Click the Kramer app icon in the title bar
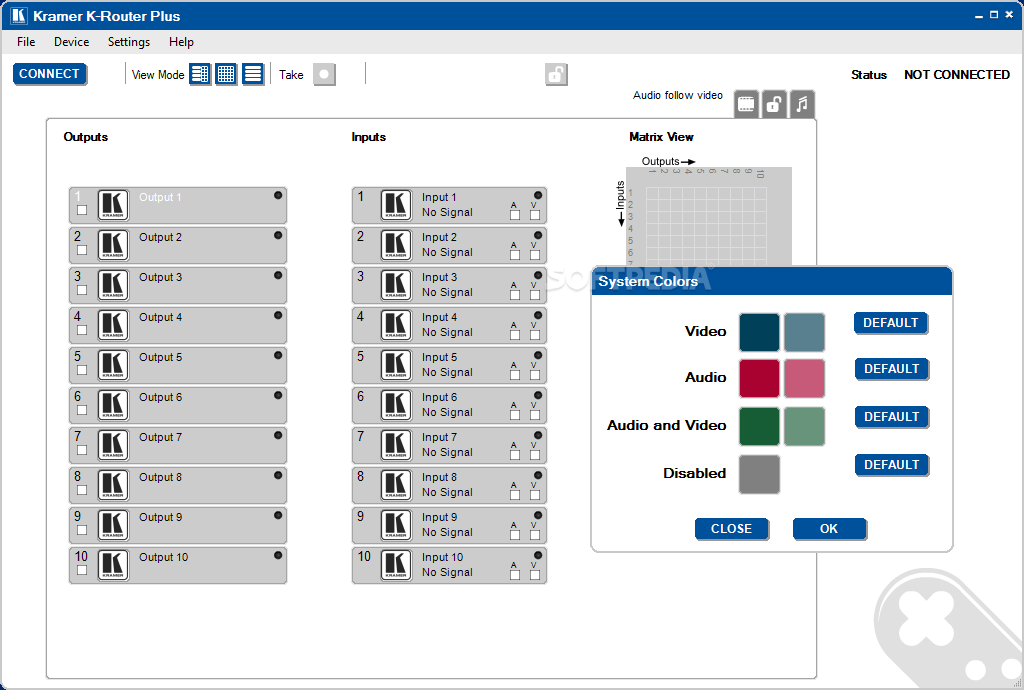The image size is (1024, 690). pyautogui.click(x=19, y=15)
